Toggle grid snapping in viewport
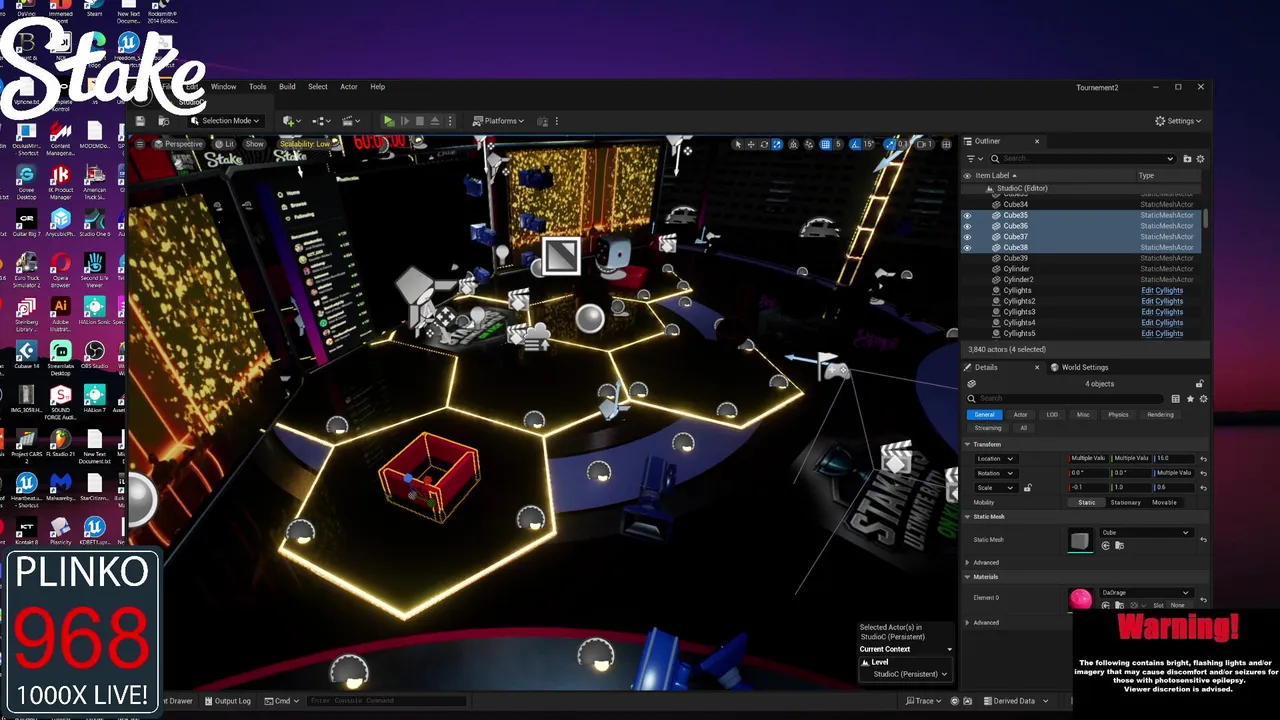1280x720 pixels. point(826,144)
